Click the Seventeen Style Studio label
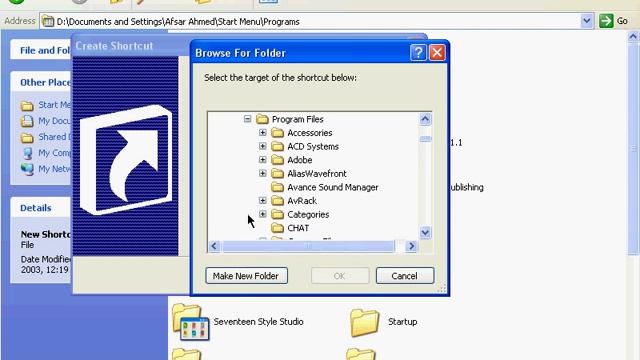 [258, 322]
